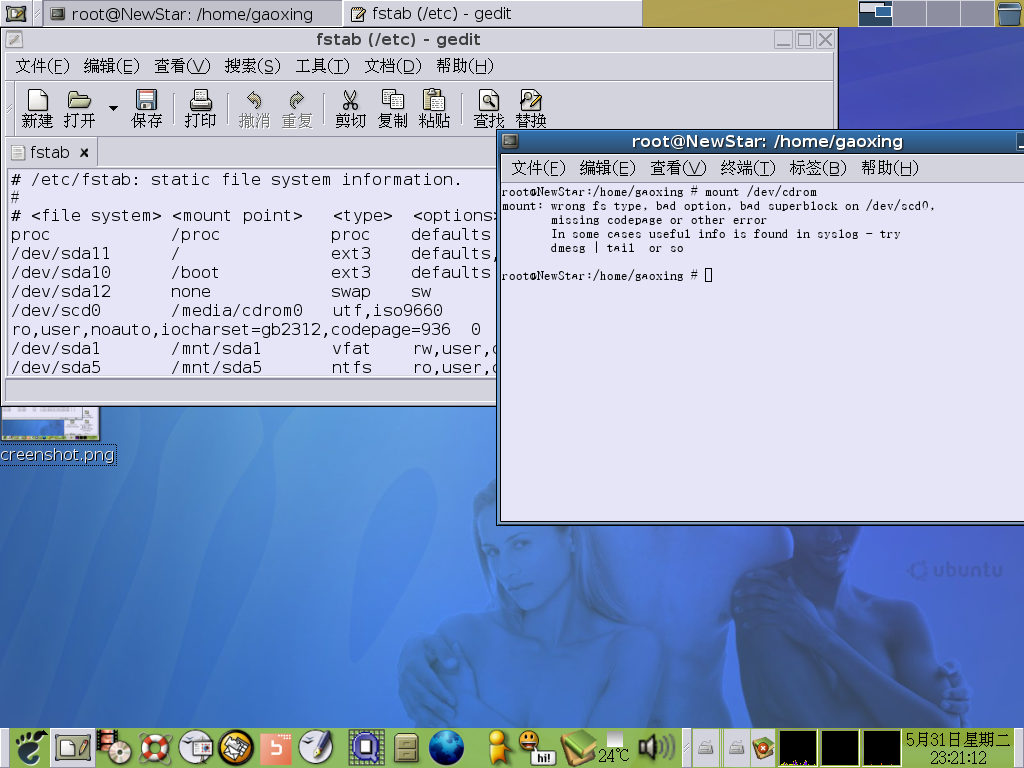Open the yellow figure messenger icon
Screen dimensions: 1024x768
pyautogui.click(x=499, y=748)
